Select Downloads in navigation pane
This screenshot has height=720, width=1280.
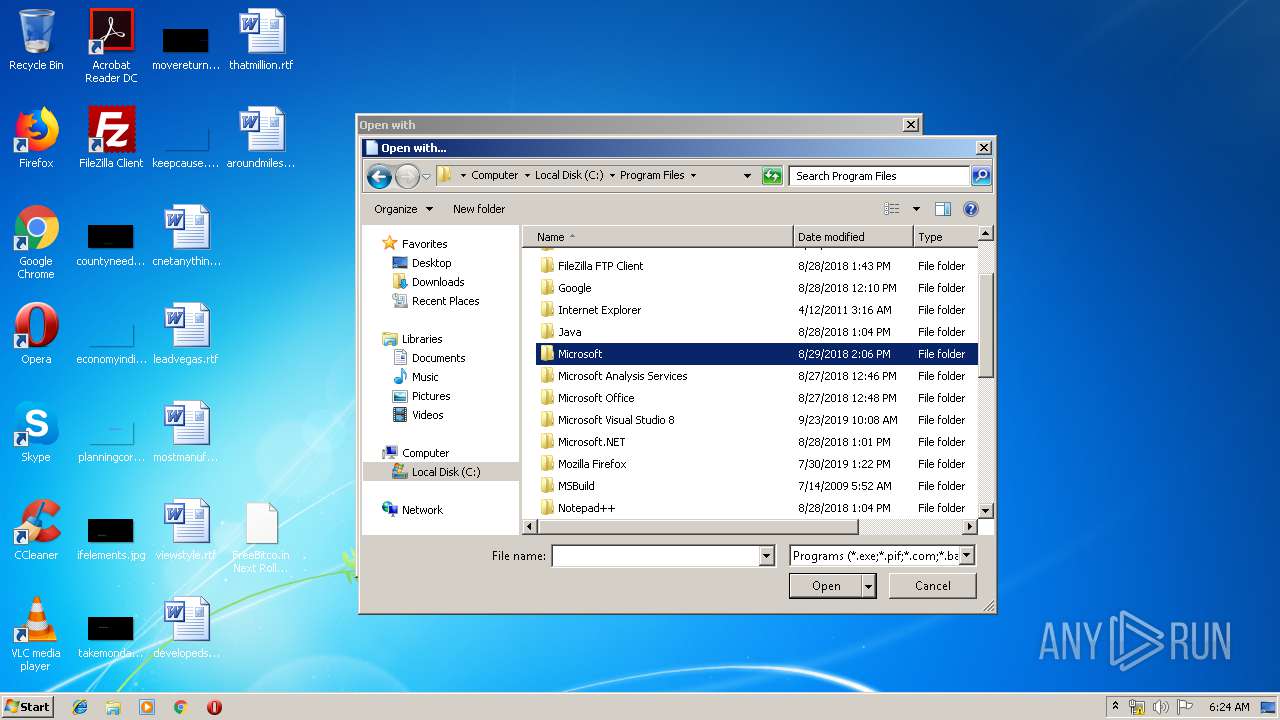pos(438,282)
